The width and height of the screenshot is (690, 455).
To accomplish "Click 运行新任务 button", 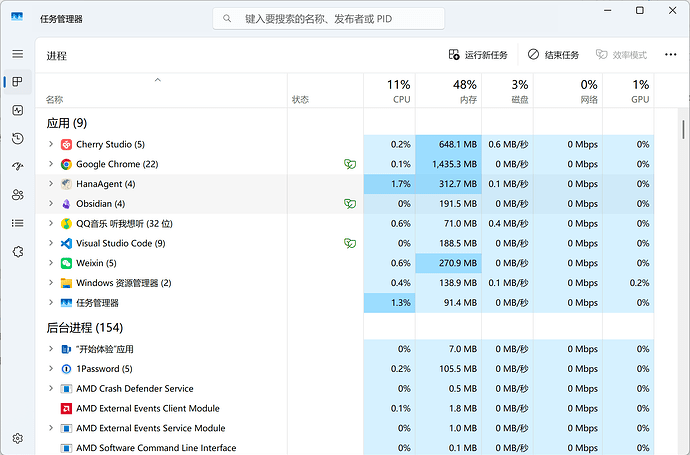I will tap(478, 55).
